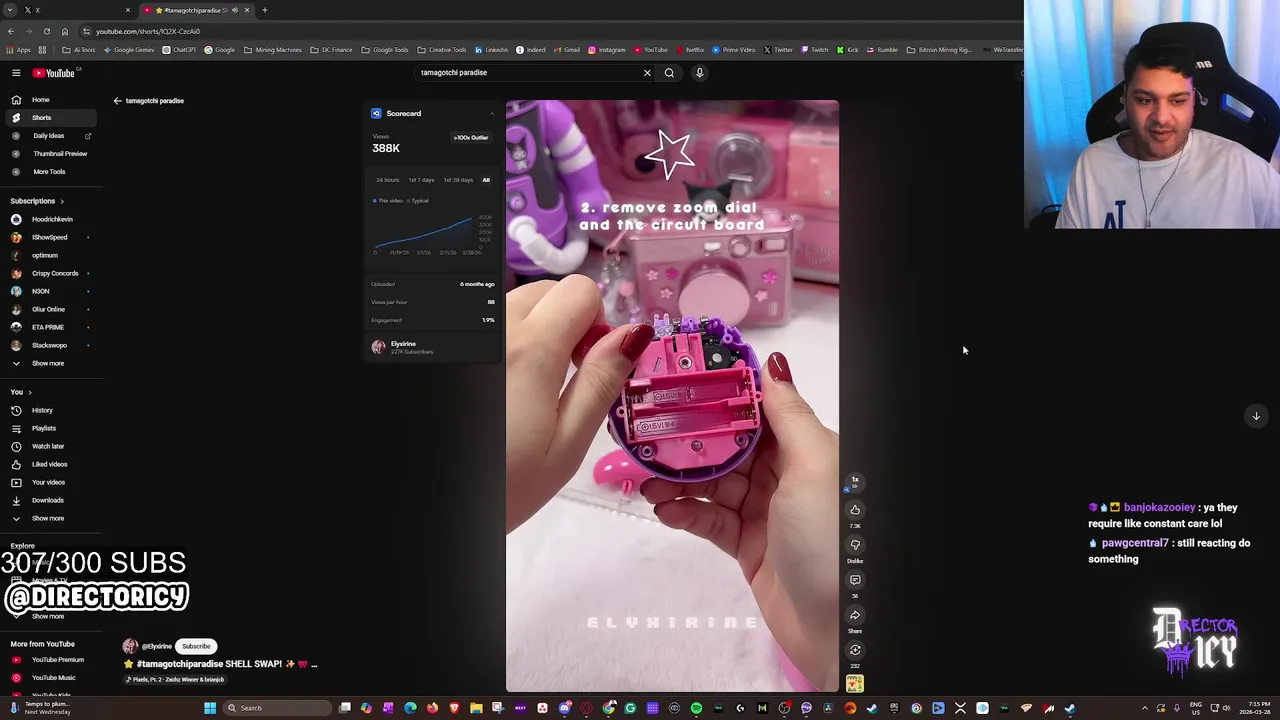Select the 24 hours range tab

pyautogui.click(x=387, y=180)
